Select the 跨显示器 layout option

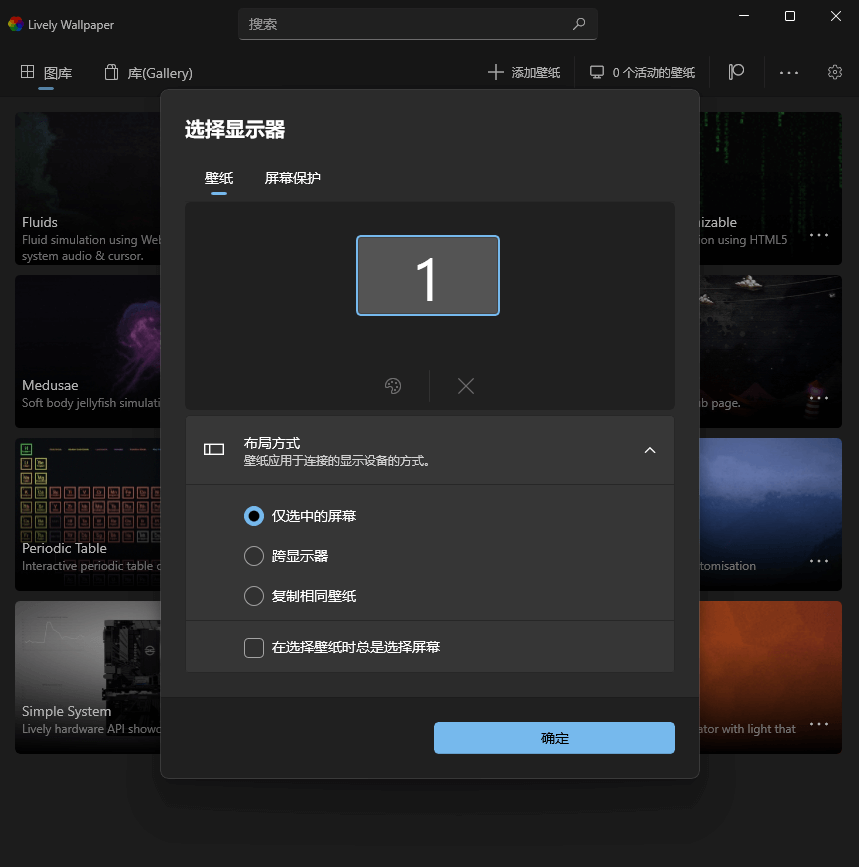(254, 553)
